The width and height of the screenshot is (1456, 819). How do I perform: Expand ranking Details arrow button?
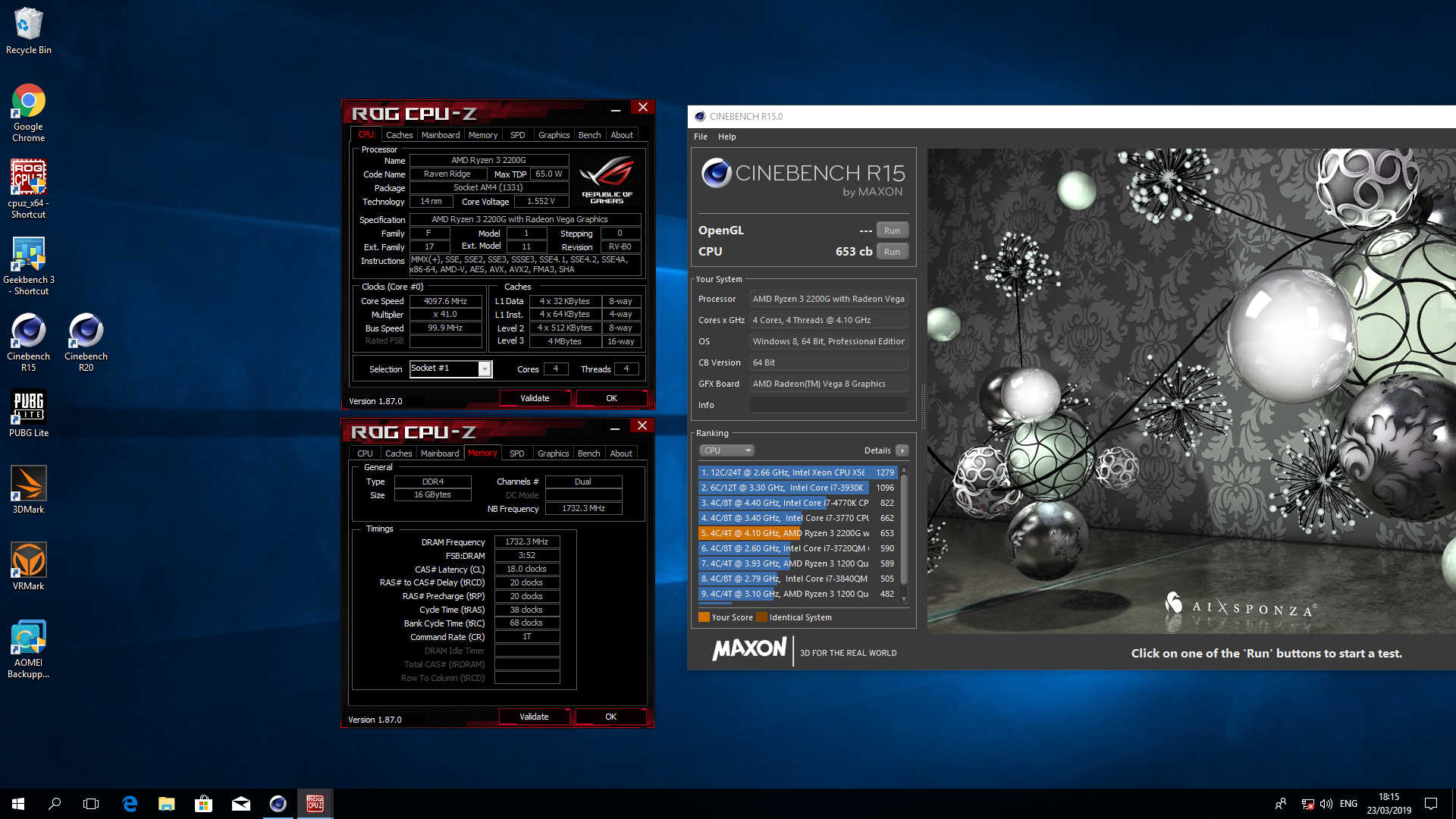[902, 450]
